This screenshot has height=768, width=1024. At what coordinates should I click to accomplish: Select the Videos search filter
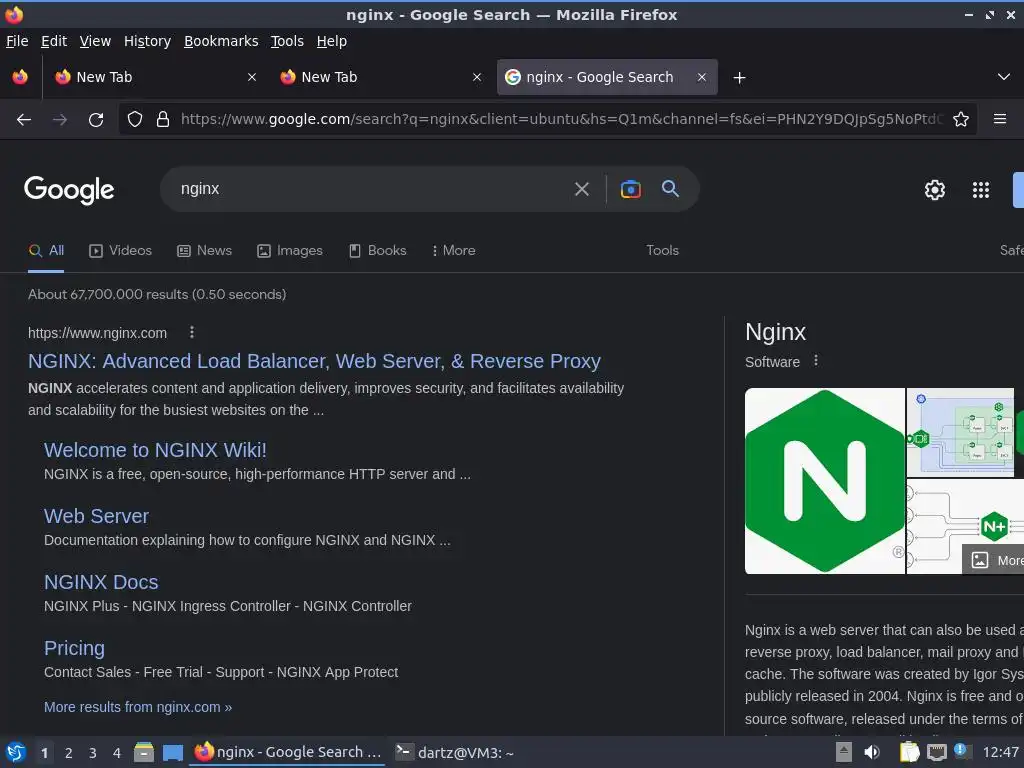(x=121, y=251)
